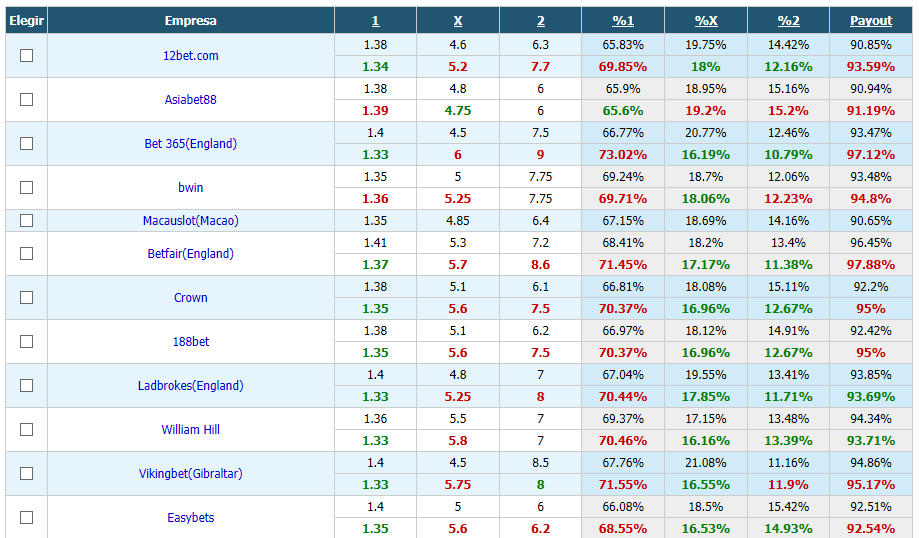Click Betfair opening home odds 1.41
Screen dimensions: 919x538
click(376, 243)
